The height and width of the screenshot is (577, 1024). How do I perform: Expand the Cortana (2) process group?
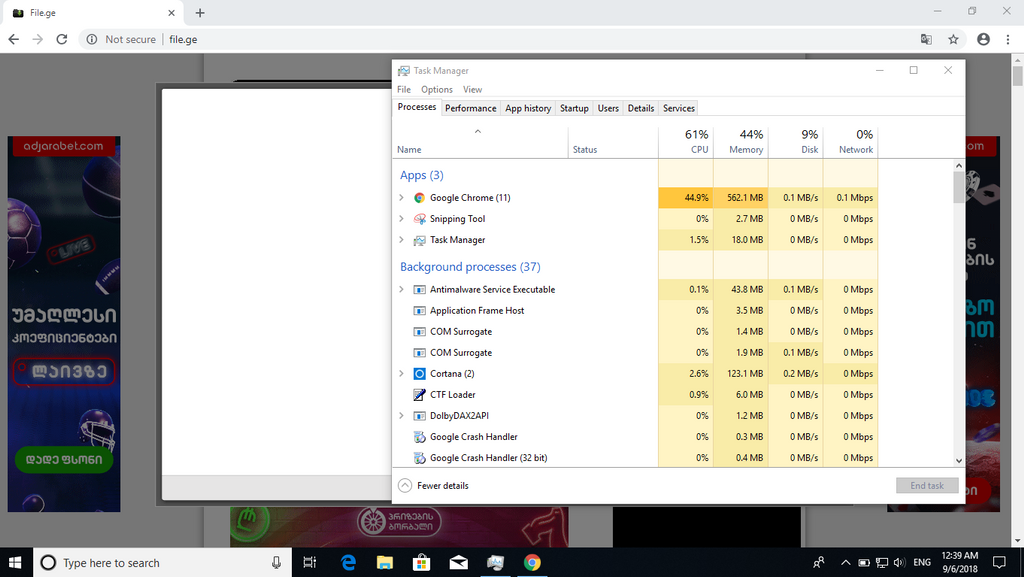pos(402,374)
